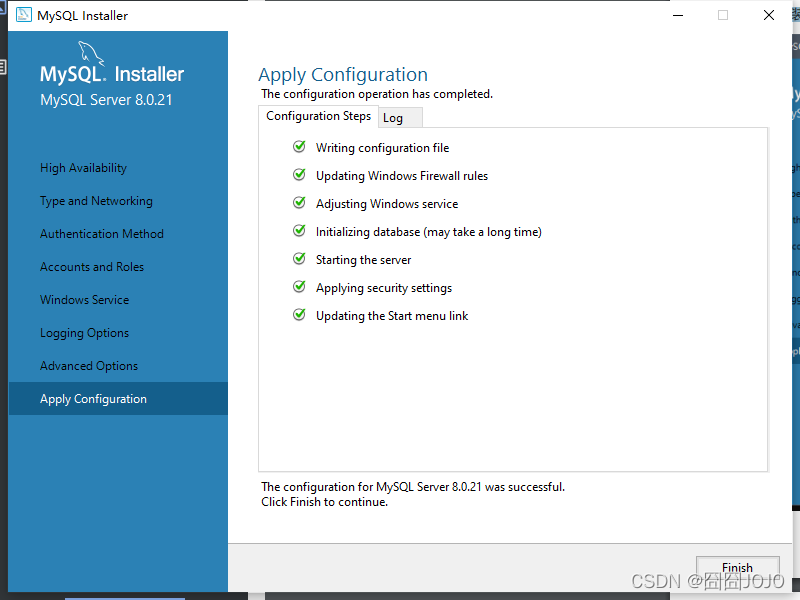800x600 pixels.
Task: Click 'The configuration operation has completed.' text
Action: click(377, 94)
